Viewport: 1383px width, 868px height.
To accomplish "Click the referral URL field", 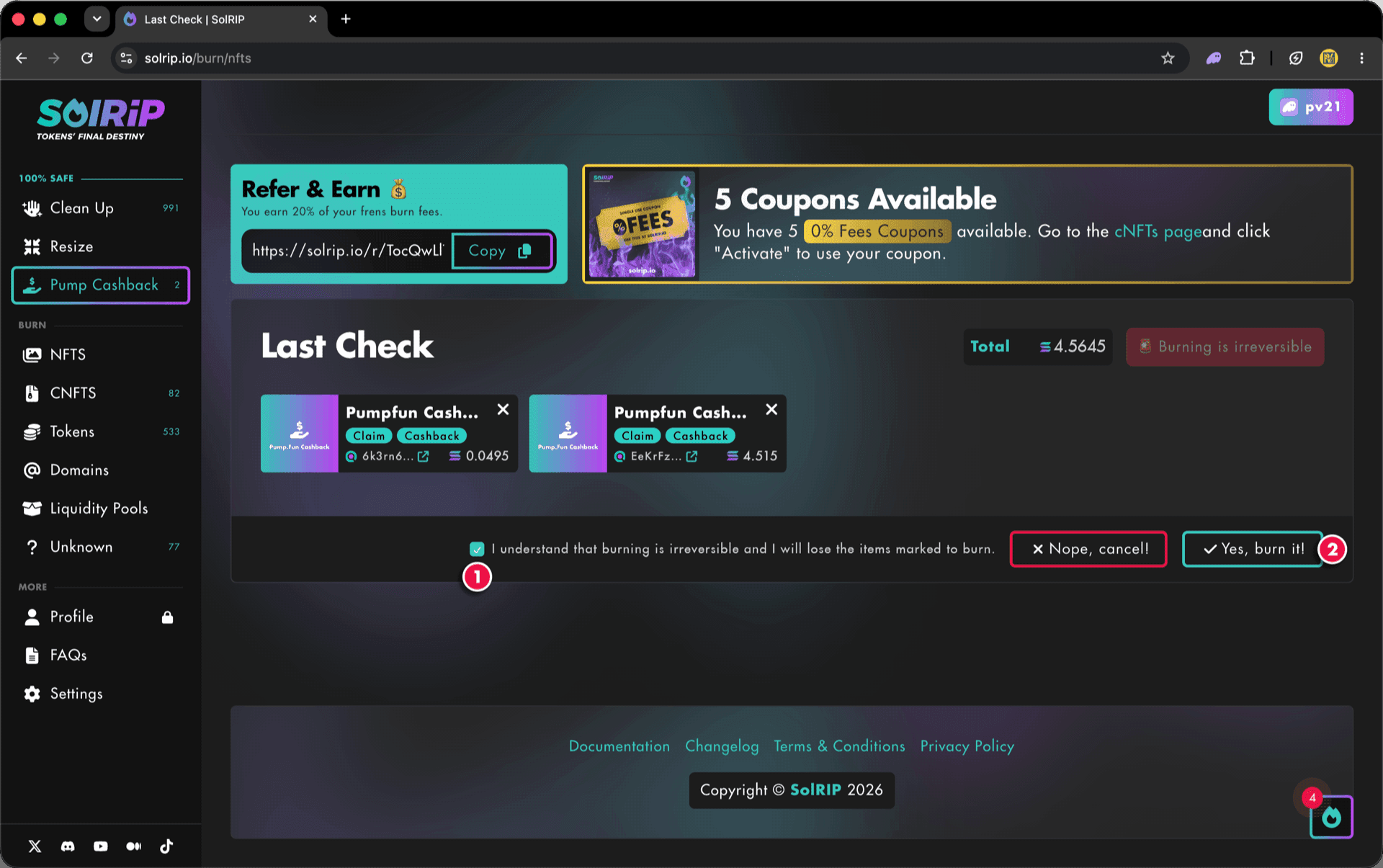I will point(348,251).
